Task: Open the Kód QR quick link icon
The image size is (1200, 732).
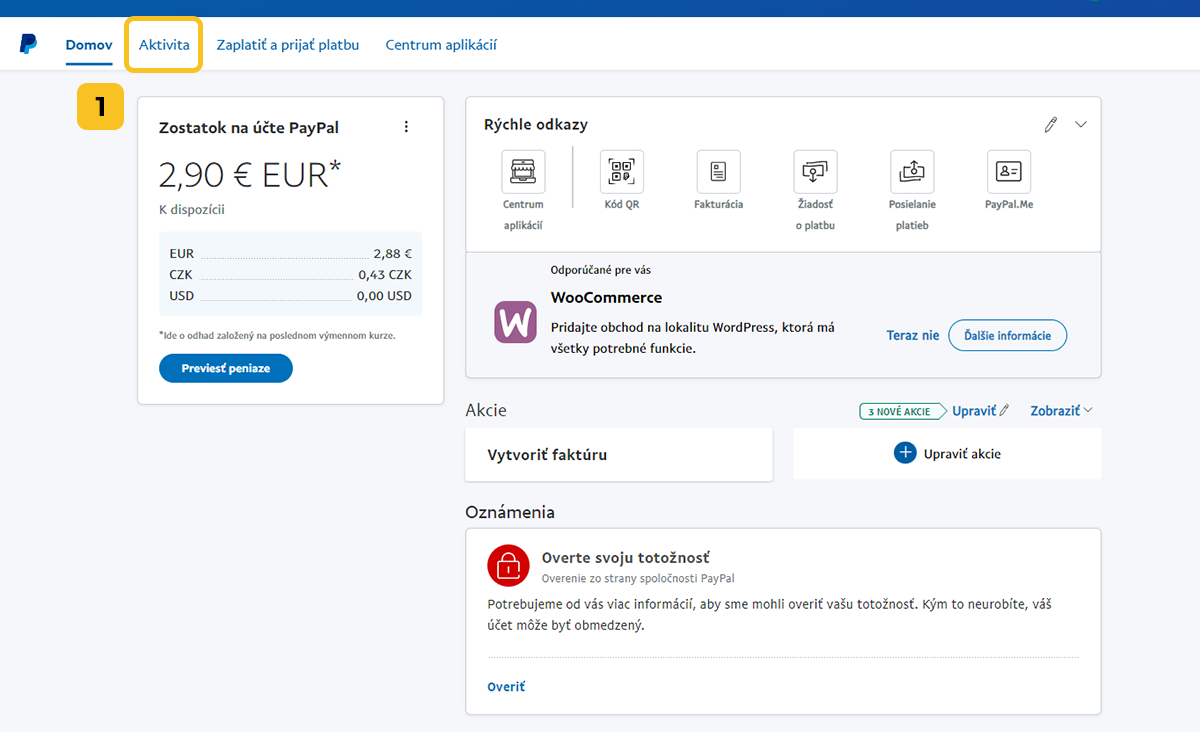Action: (x=621, y=171)
